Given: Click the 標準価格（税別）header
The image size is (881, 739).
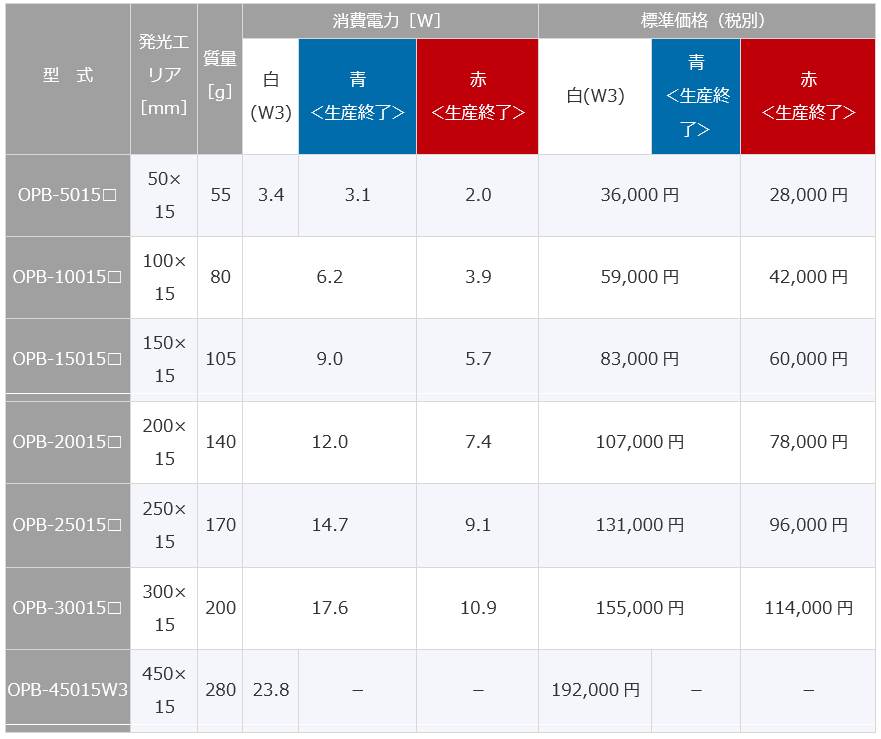Looking at the screenshot, I should coord(709,21).
